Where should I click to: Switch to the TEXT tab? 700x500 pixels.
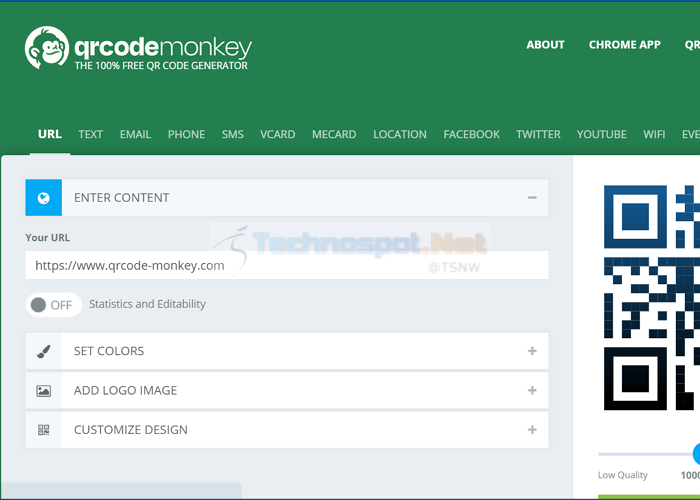coord(91,134)
